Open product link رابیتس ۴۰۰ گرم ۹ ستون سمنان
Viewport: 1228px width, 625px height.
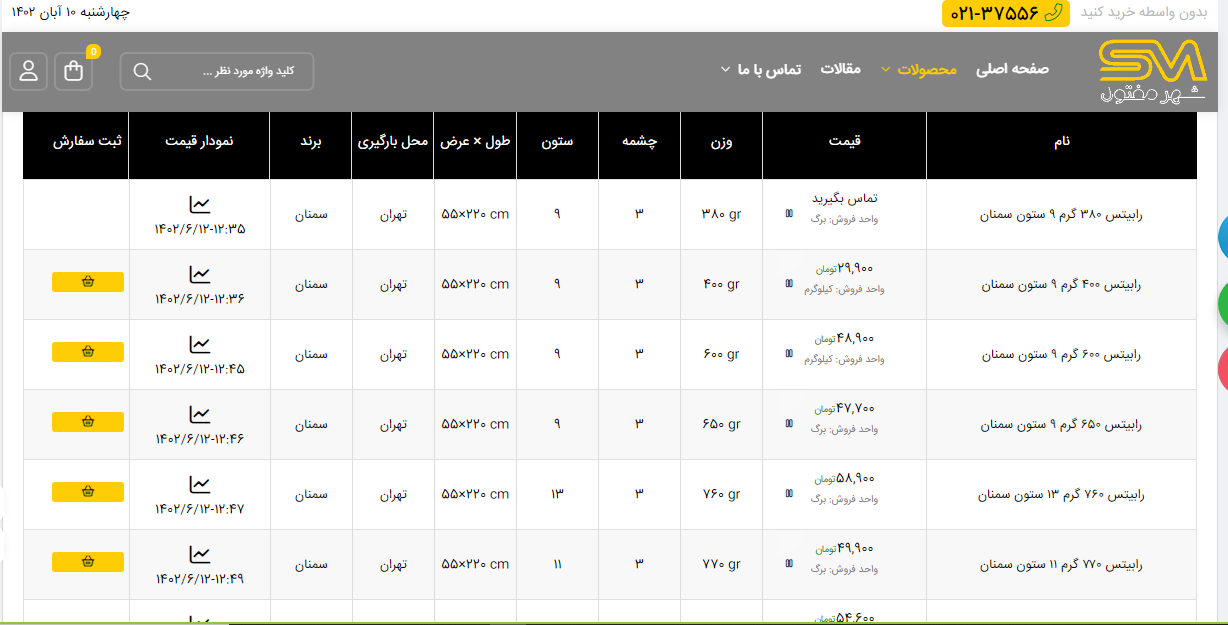[x=1061, y=285]
